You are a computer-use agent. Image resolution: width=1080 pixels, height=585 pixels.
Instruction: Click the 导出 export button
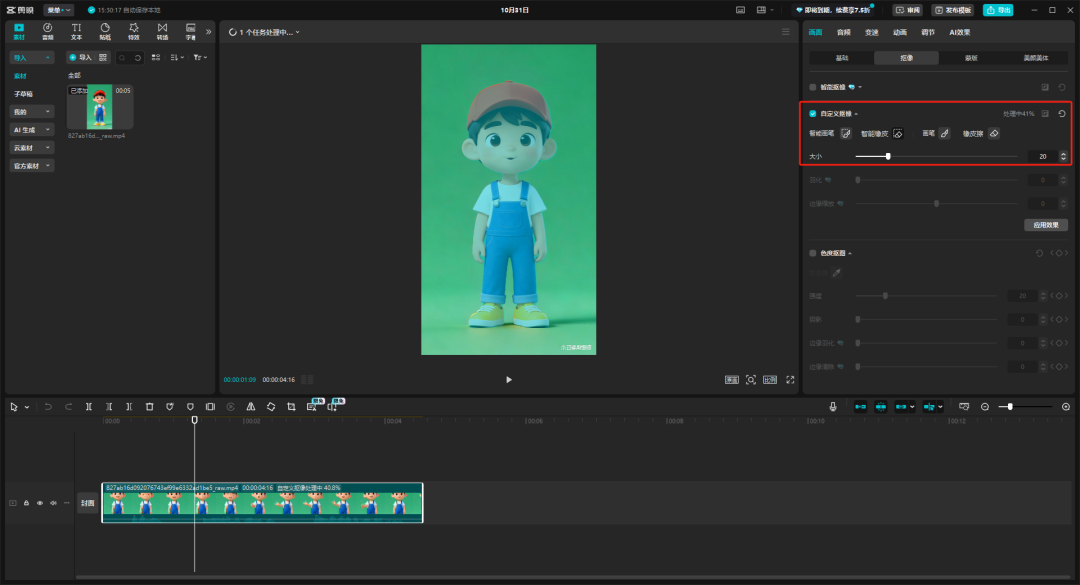[x=997, y=10]
